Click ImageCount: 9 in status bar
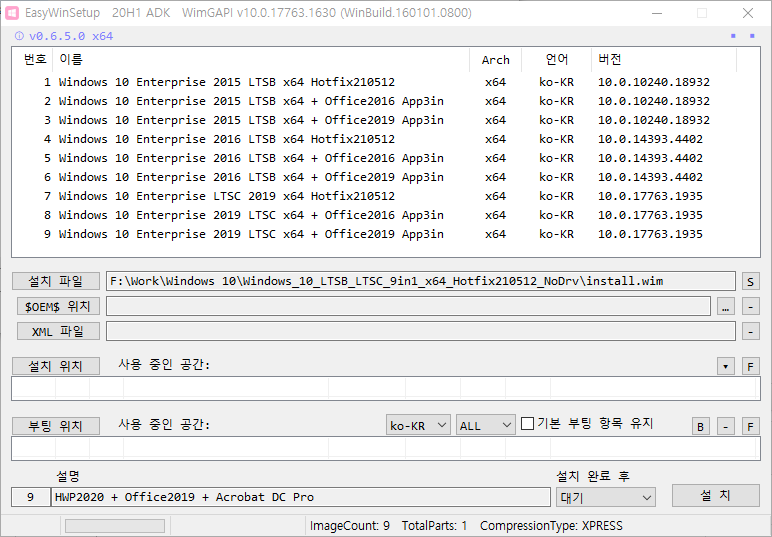772x537 pixels. click(350, 526)
